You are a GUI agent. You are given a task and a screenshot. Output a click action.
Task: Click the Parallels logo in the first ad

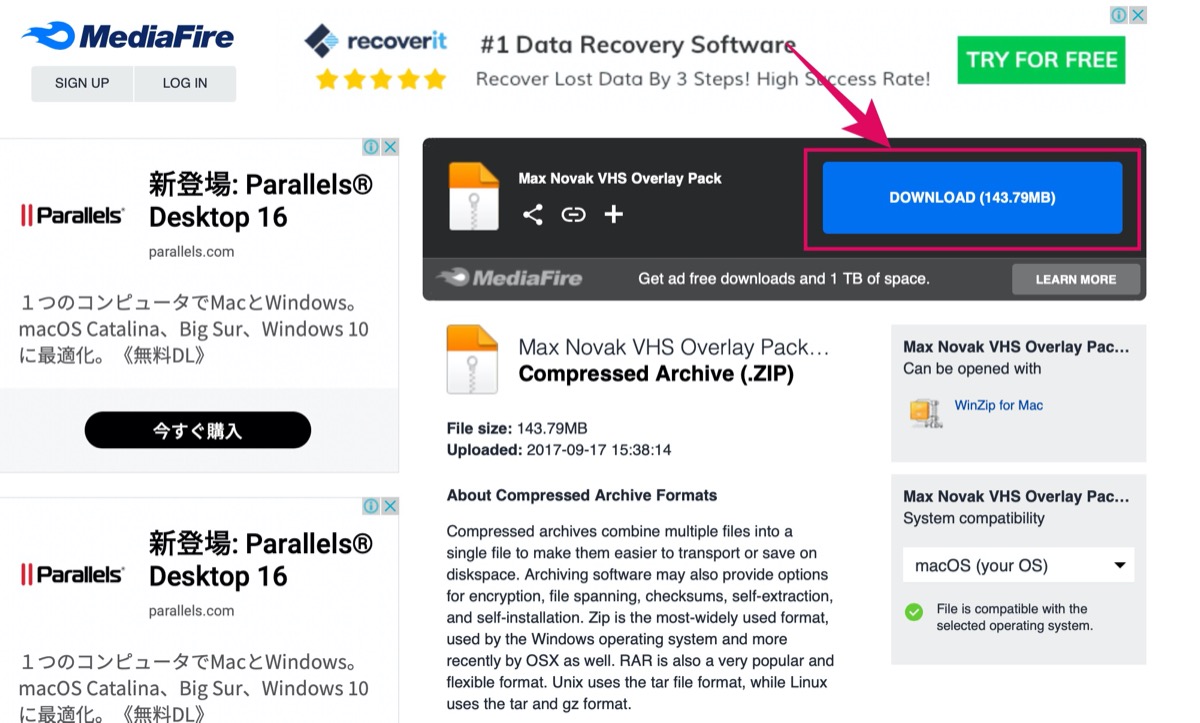tap(72, 215)
